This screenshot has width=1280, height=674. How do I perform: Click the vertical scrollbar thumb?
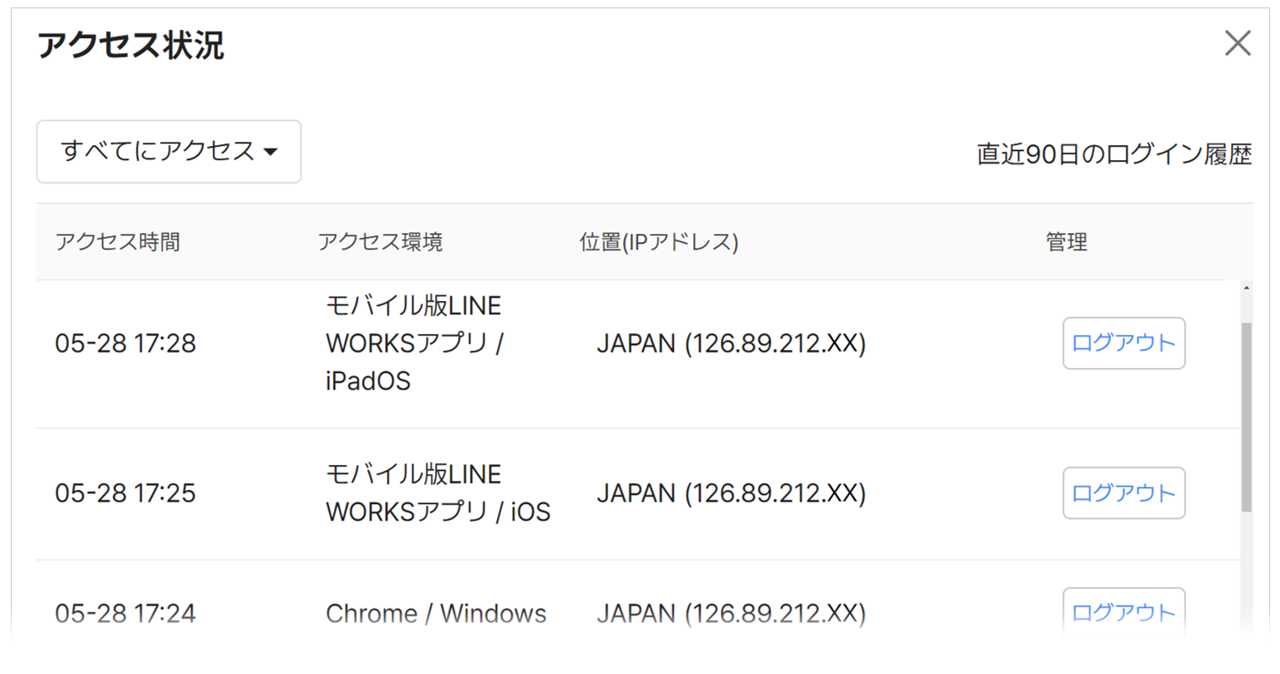1246,415
